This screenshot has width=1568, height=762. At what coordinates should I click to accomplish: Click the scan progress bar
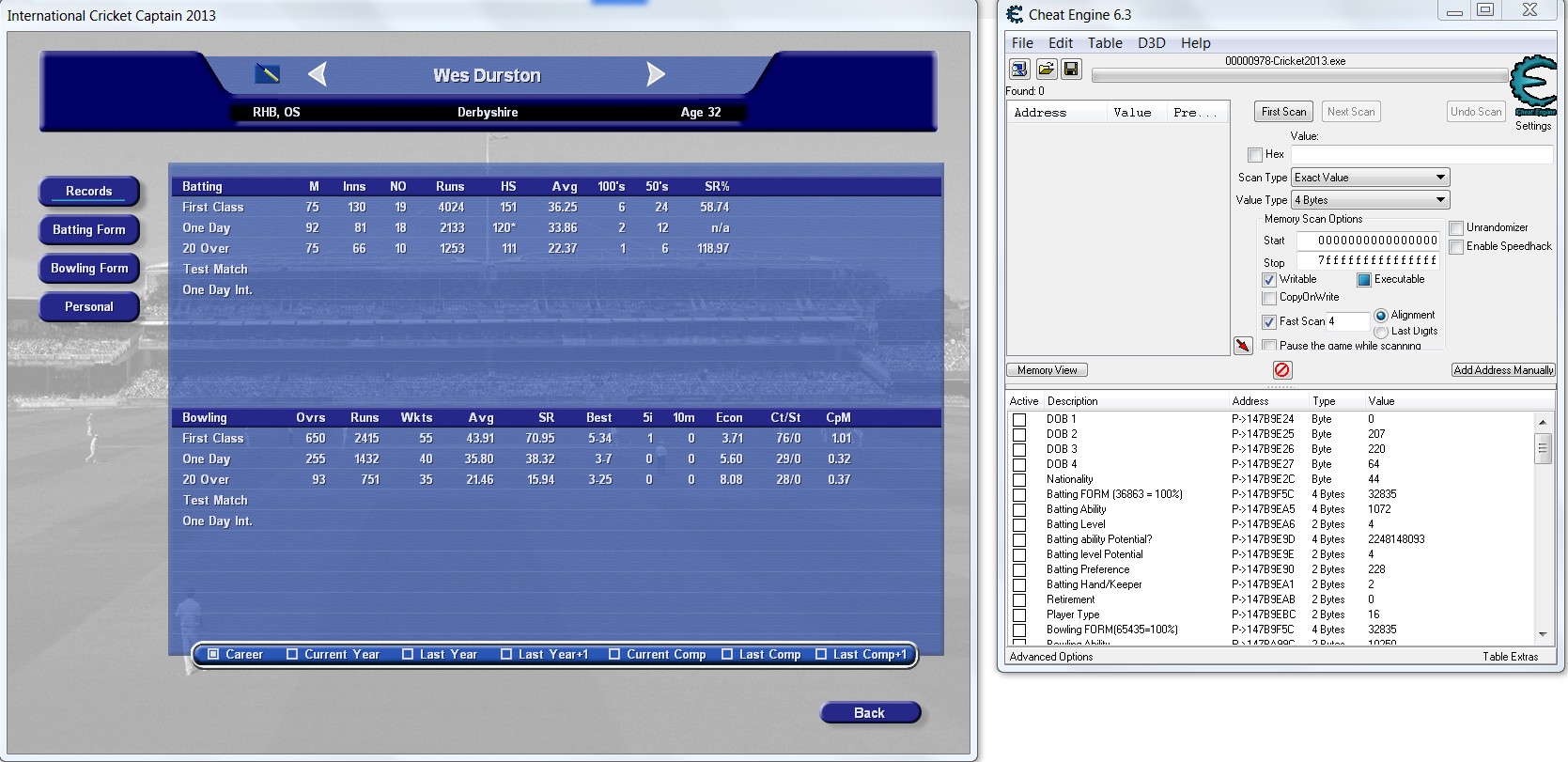point(1299,76)
